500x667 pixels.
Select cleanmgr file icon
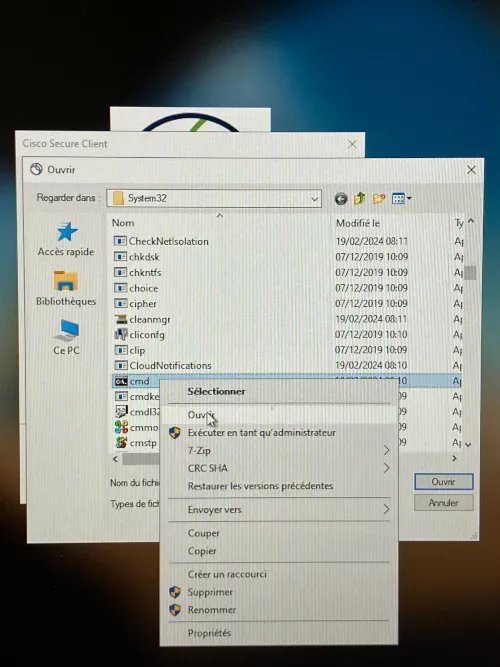pyautogui.click(x=121, y=319)
